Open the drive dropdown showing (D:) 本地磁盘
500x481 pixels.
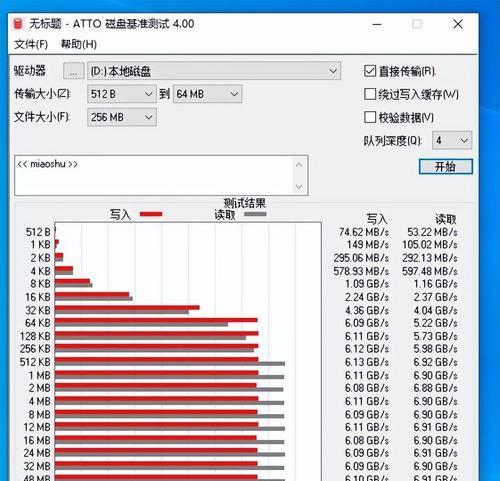(x=214, y=71)
